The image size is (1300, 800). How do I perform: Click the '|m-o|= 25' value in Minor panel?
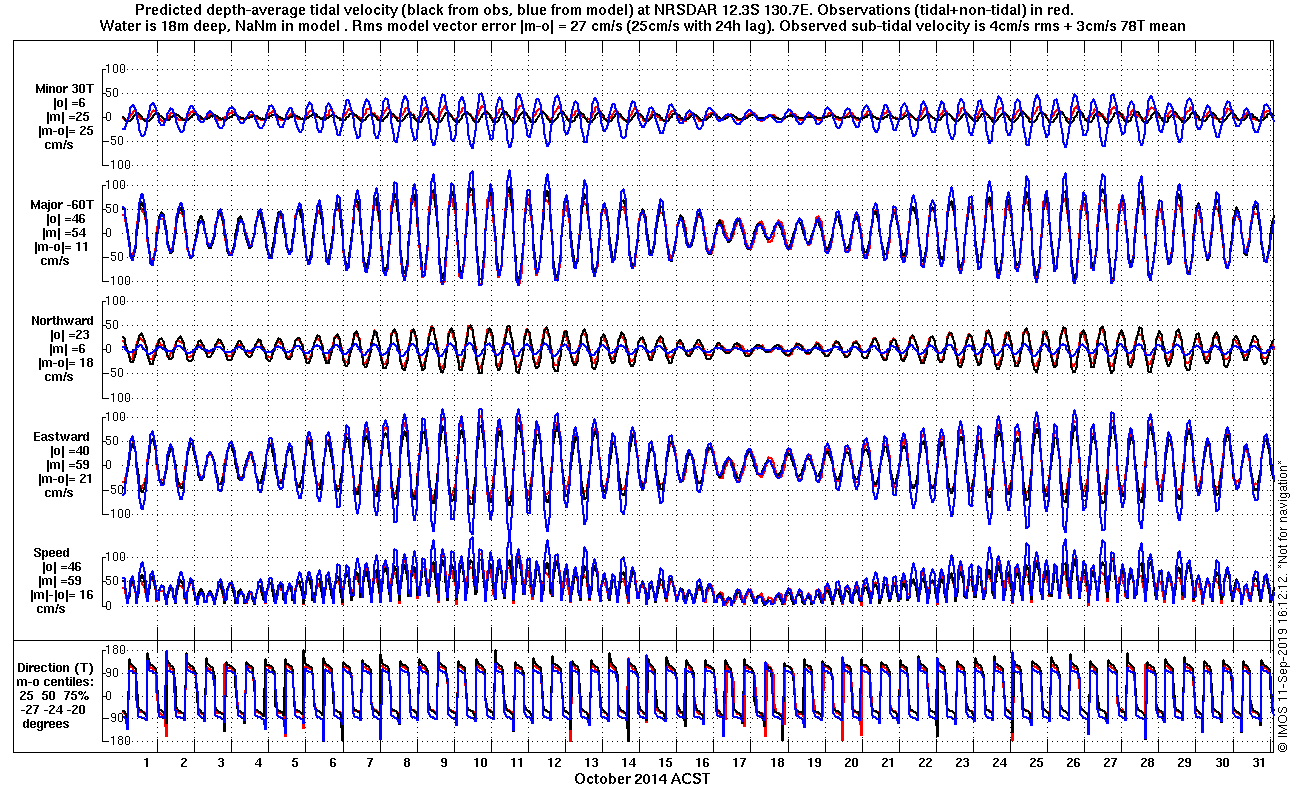pyautogui.click(x=65, y=131)
